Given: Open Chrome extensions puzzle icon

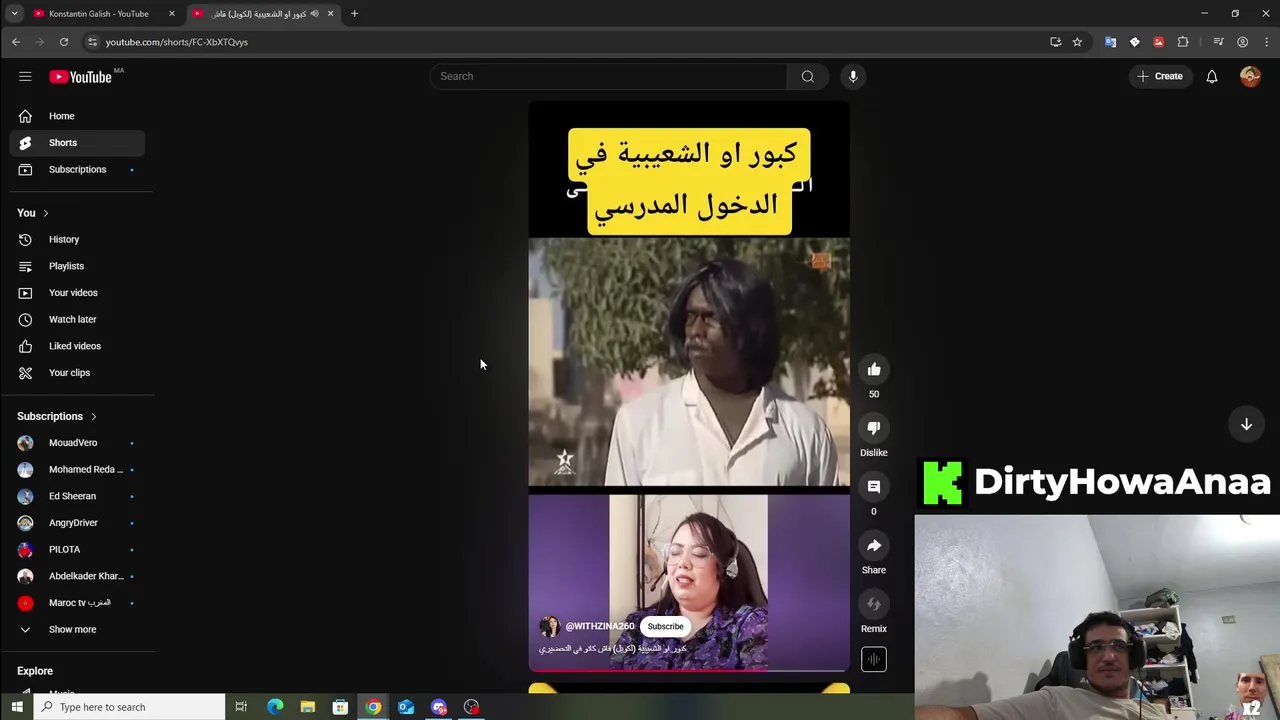Looking at the screenshot, I should (1183, 42).
